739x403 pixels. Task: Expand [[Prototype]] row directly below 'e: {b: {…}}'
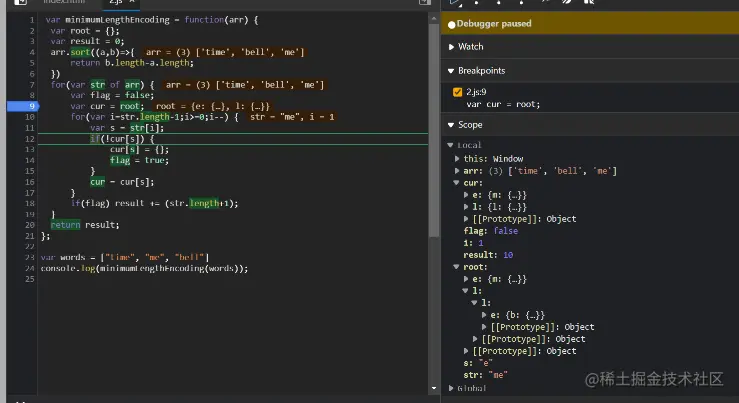[484, 327]
